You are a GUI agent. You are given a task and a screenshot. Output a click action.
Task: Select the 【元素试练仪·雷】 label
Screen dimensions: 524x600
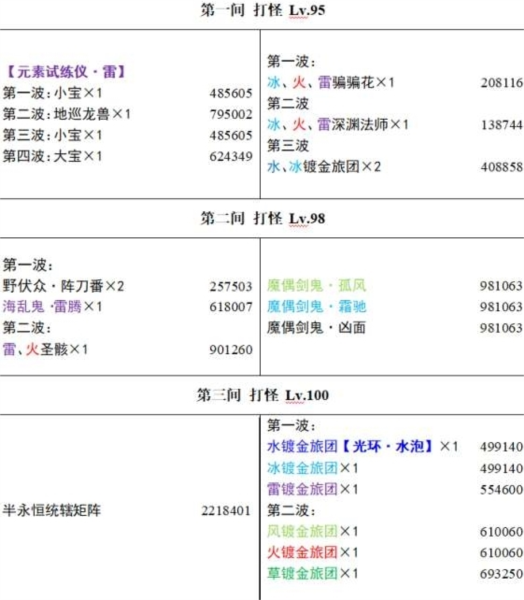pyautogui.click(x=66, y=72)
